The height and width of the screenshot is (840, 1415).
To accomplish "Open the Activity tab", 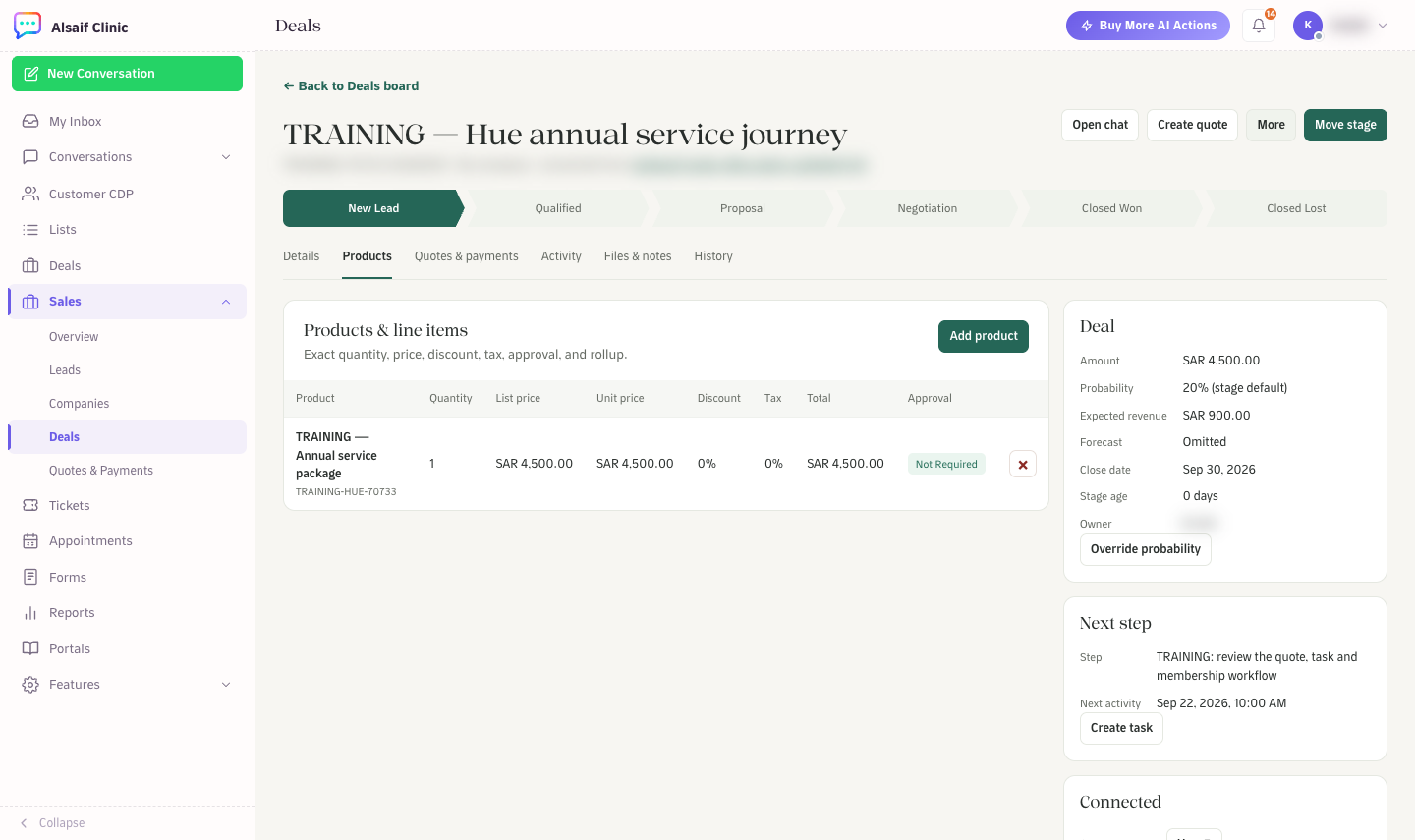I will (x=561, y=256).
